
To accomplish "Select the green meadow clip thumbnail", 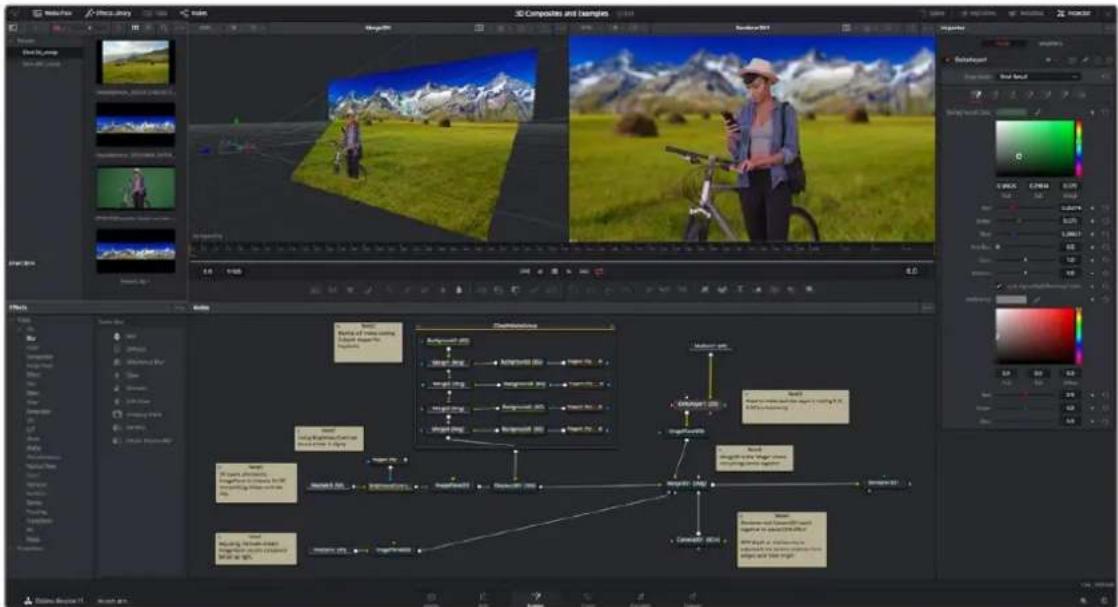I will [135, 62].
